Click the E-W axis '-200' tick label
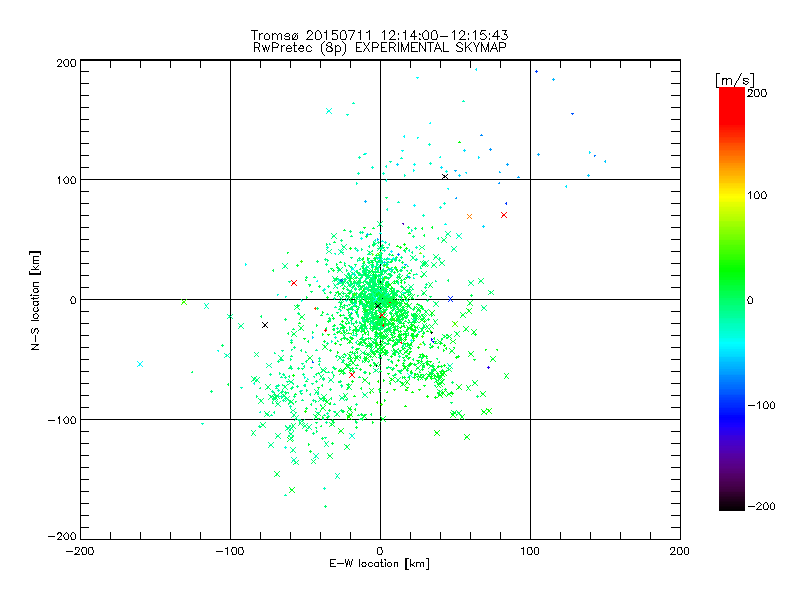This screenshot has height=600, width=800. (x=80, y=551)
